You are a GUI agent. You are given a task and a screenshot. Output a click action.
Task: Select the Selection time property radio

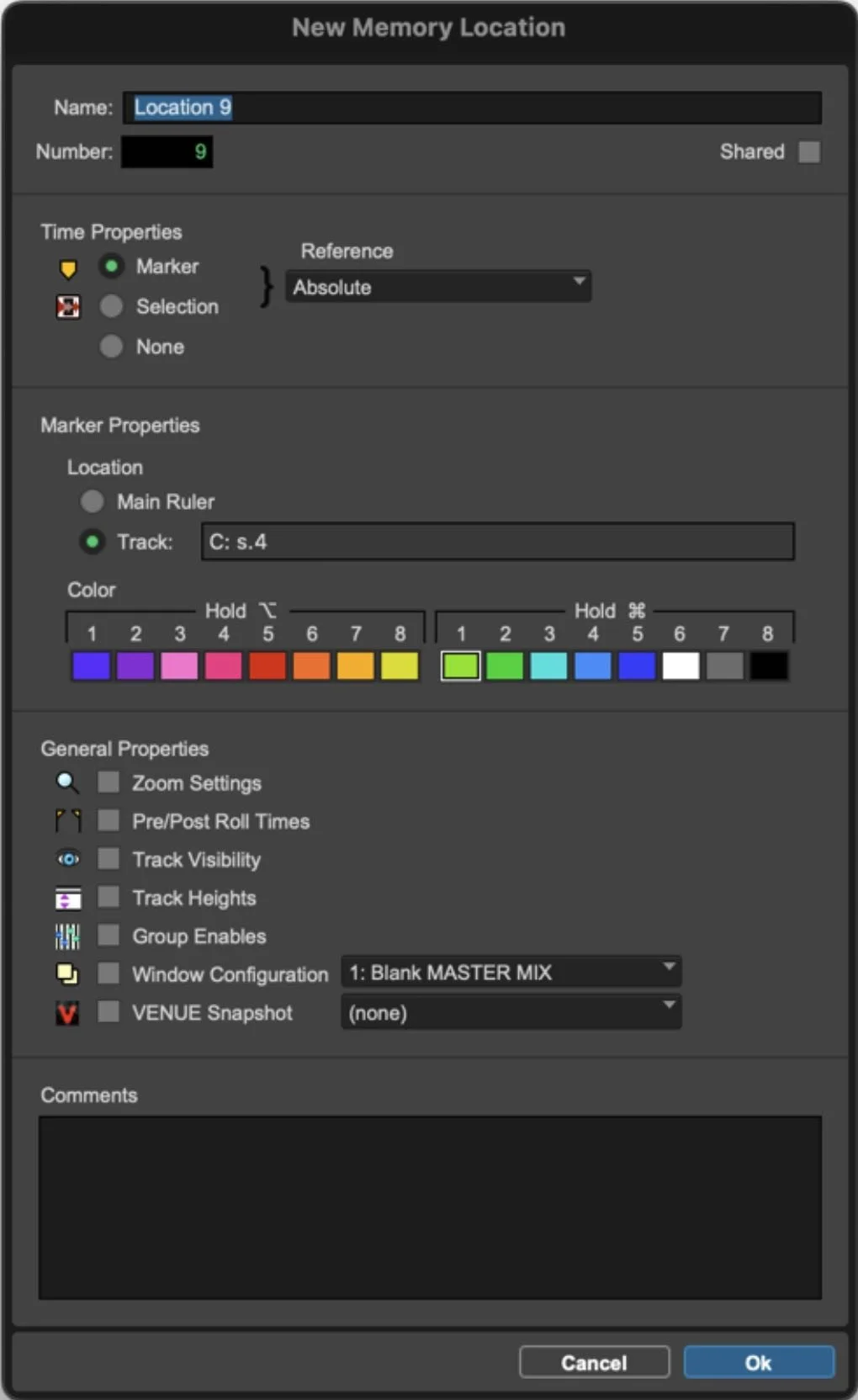click(x=111, y=306)
